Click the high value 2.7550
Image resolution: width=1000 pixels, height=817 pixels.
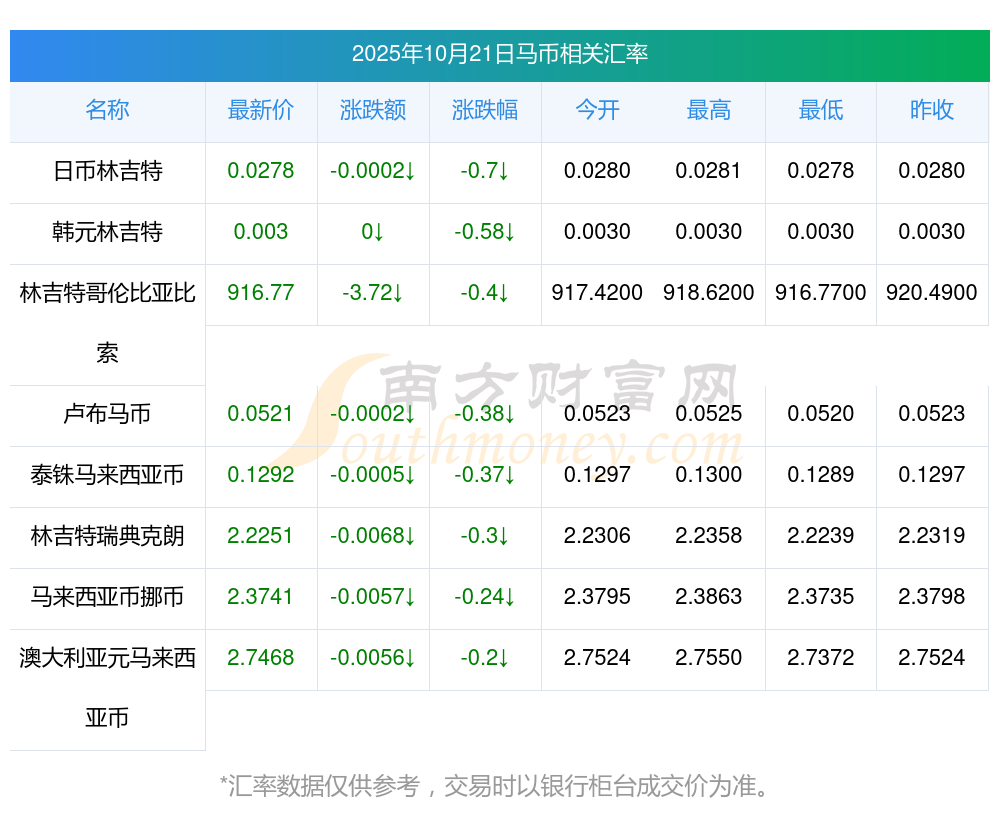click(x=709, y=658)
